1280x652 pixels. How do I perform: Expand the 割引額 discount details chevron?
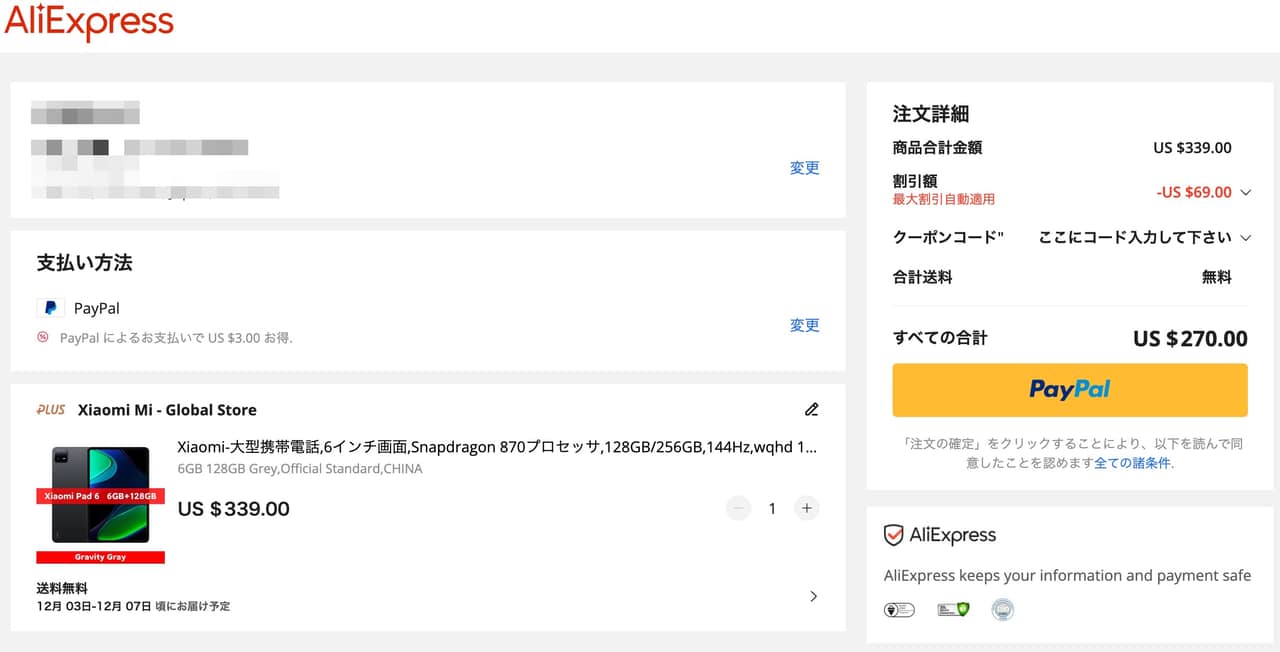1245,192
